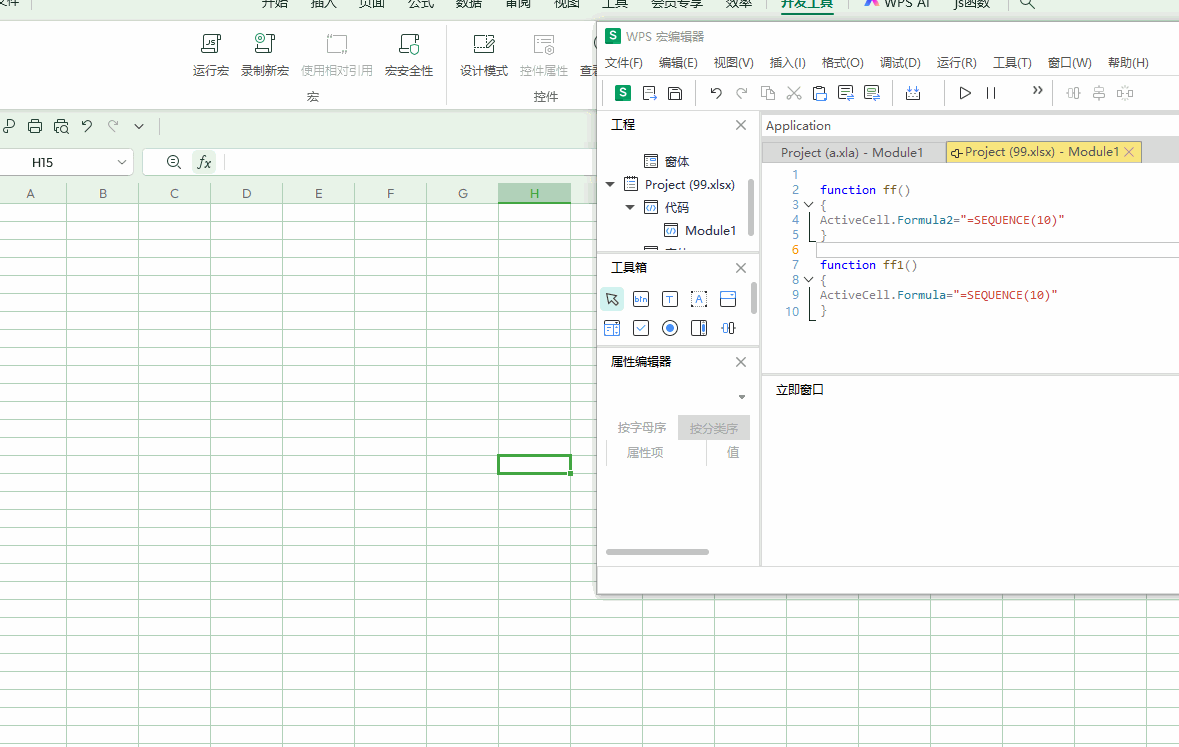Run the macro with the play button
Viewport: 1179px width, 747px height.
click(965, 93)
